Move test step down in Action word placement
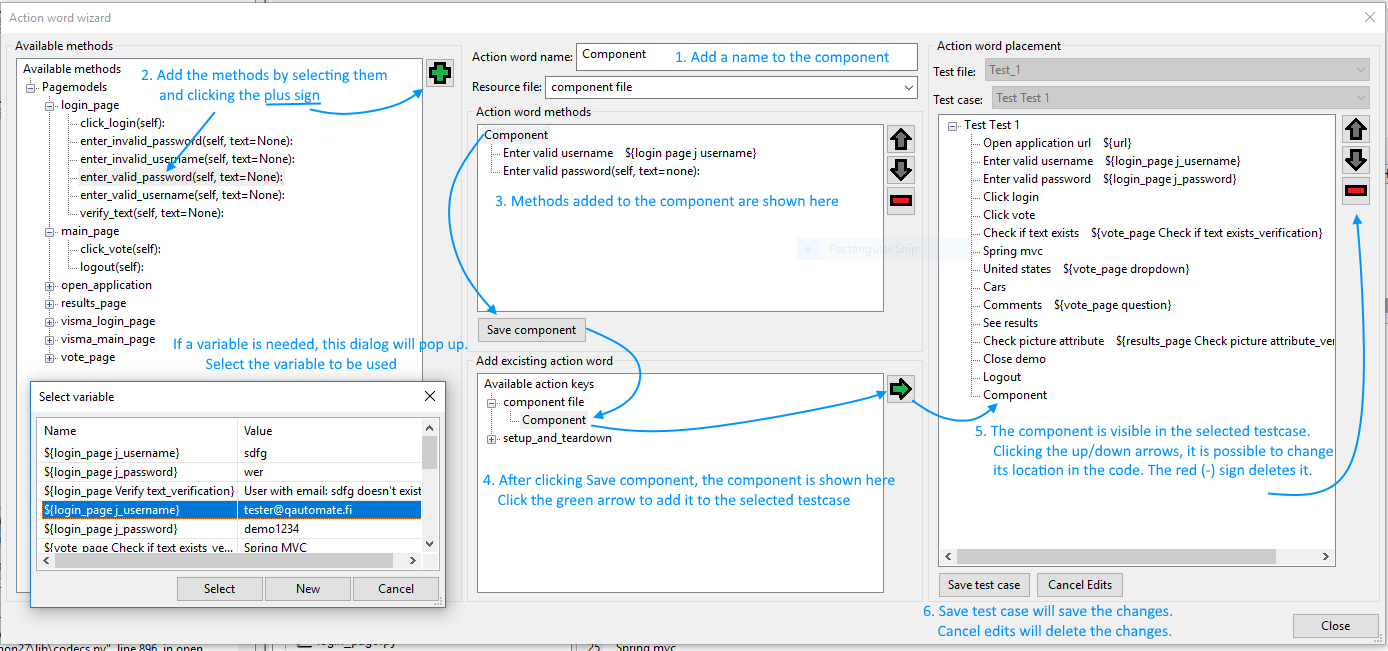Image resolution: width=1388 pixels, height=651 pixels. (1356, 160)
